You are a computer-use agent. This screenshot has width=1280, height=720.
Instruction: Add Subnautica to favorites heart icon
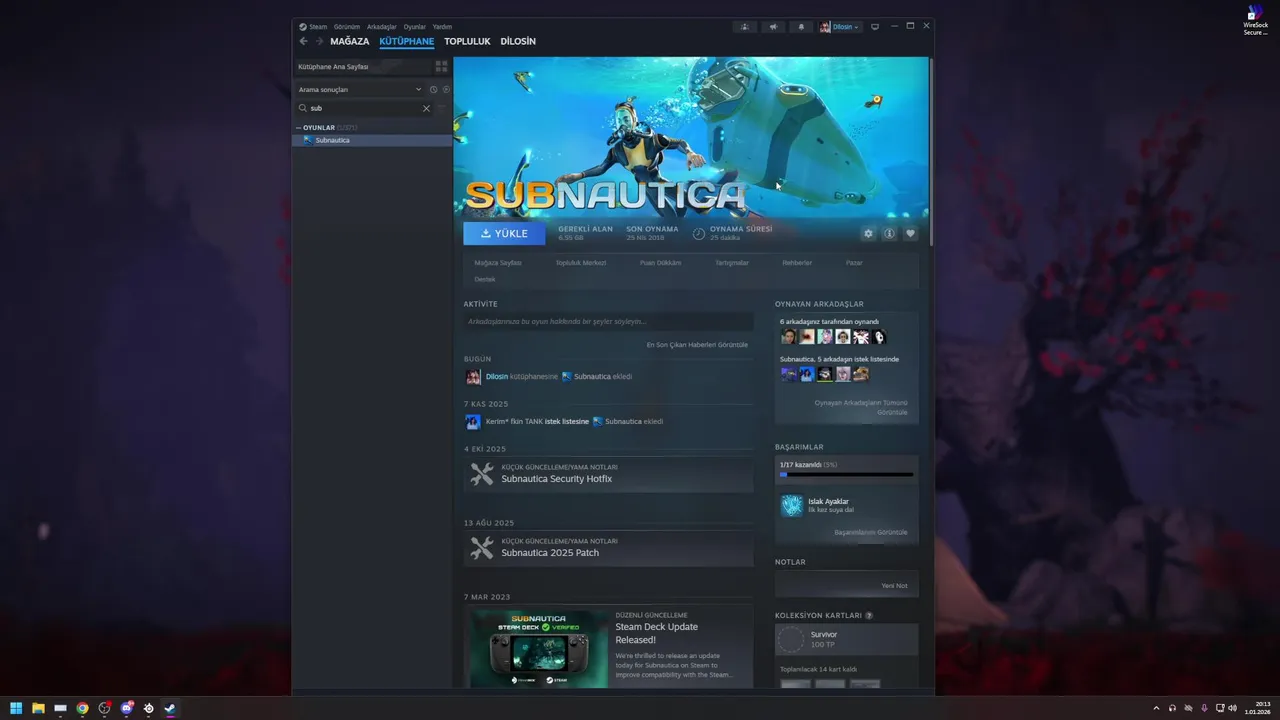point(910,233)
